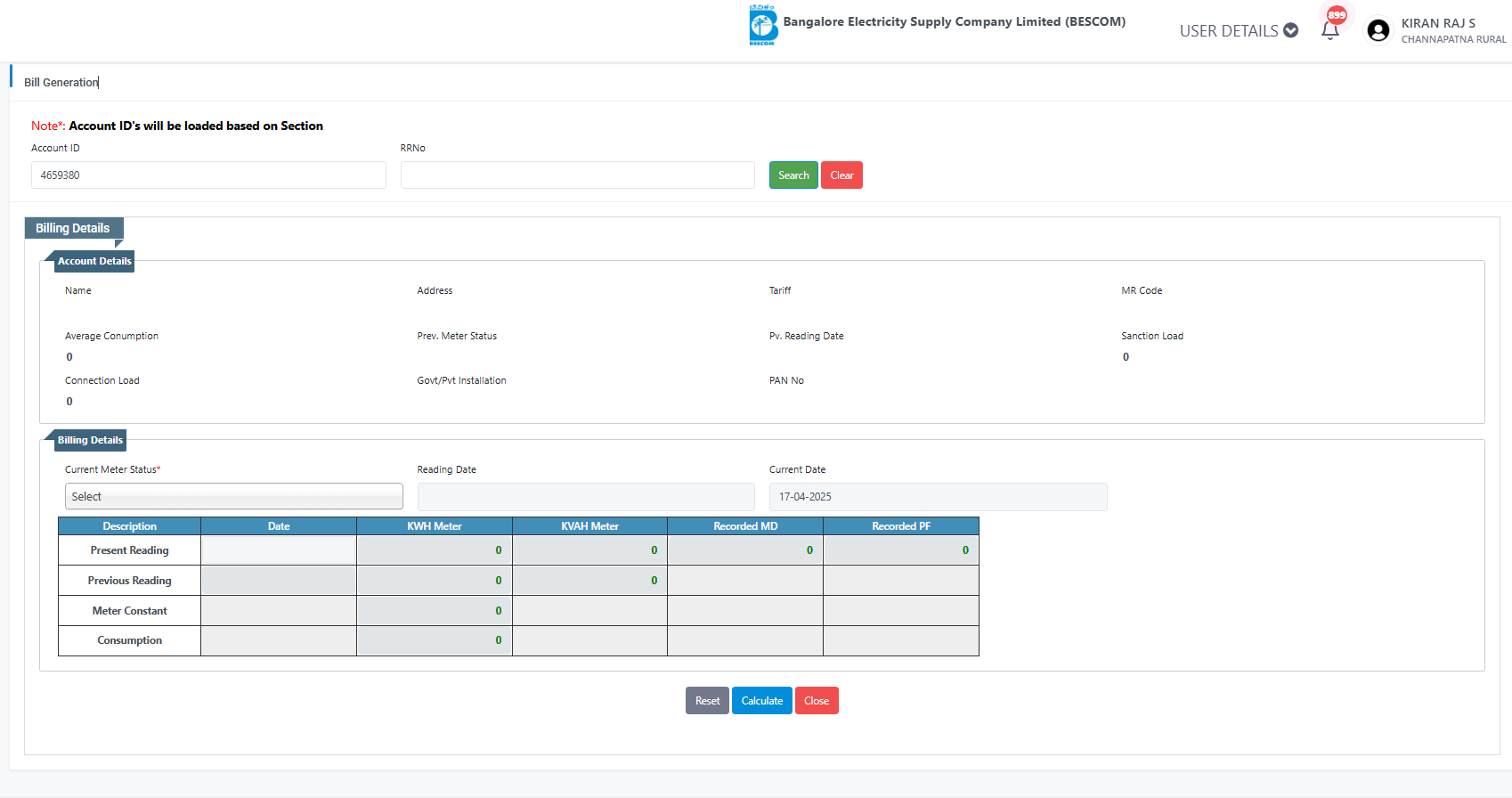Image resolution: width=1512 pixels, height=798 pixels.
Task: Click the Prev. Meter Status label
Action: click(457, 336)
